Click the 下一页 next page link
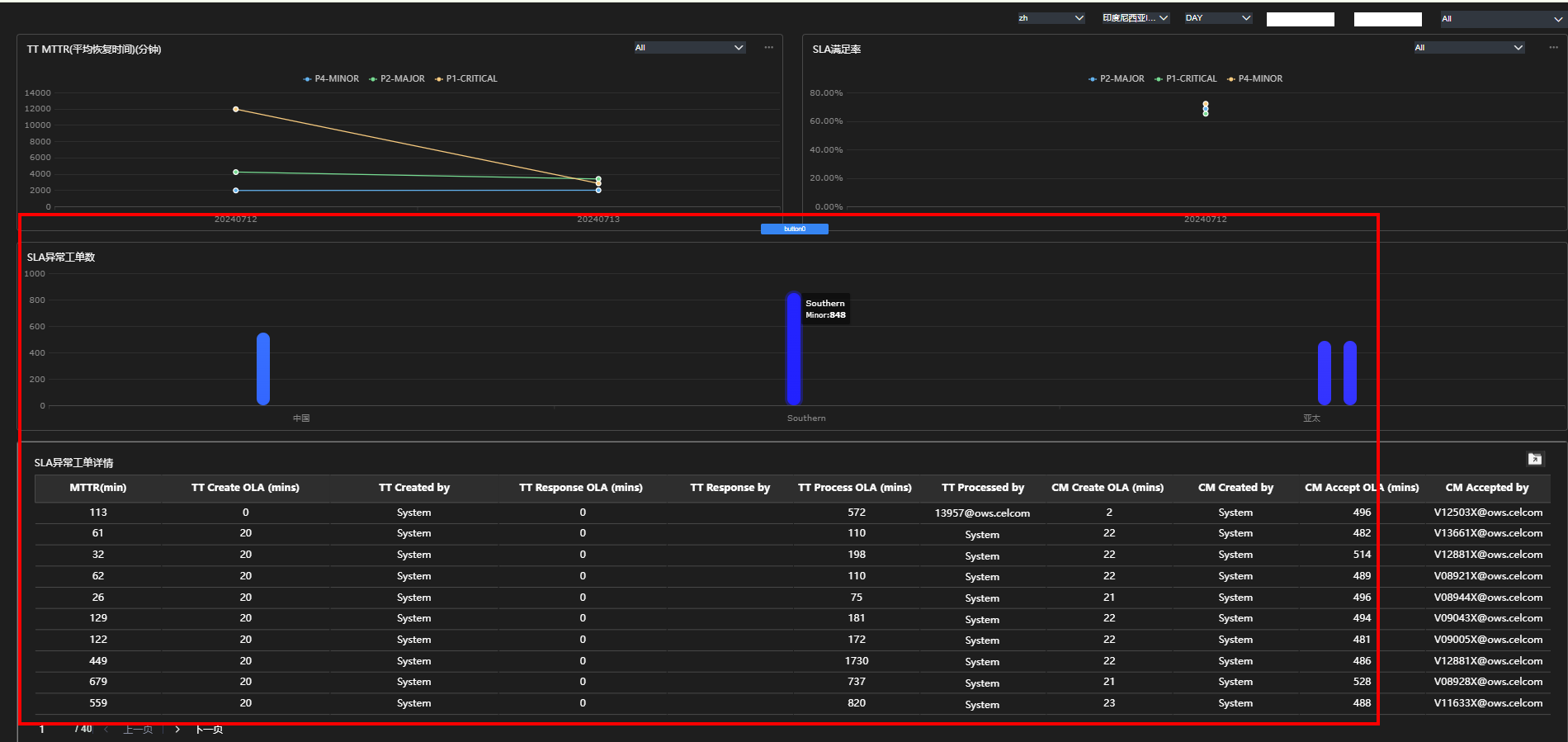Viewport: 1568px width, 742px height. click(x=209, y=729)
